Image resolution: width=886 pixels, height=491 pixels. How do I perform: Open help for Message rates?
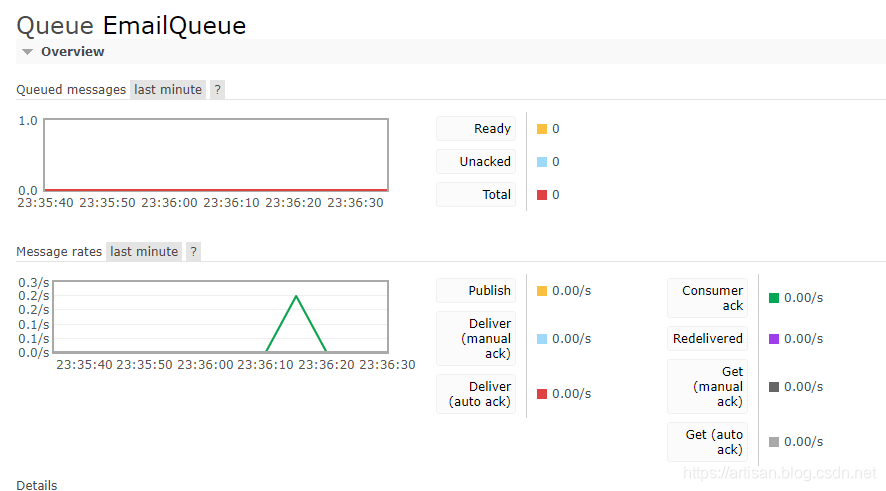coord(194,252)
